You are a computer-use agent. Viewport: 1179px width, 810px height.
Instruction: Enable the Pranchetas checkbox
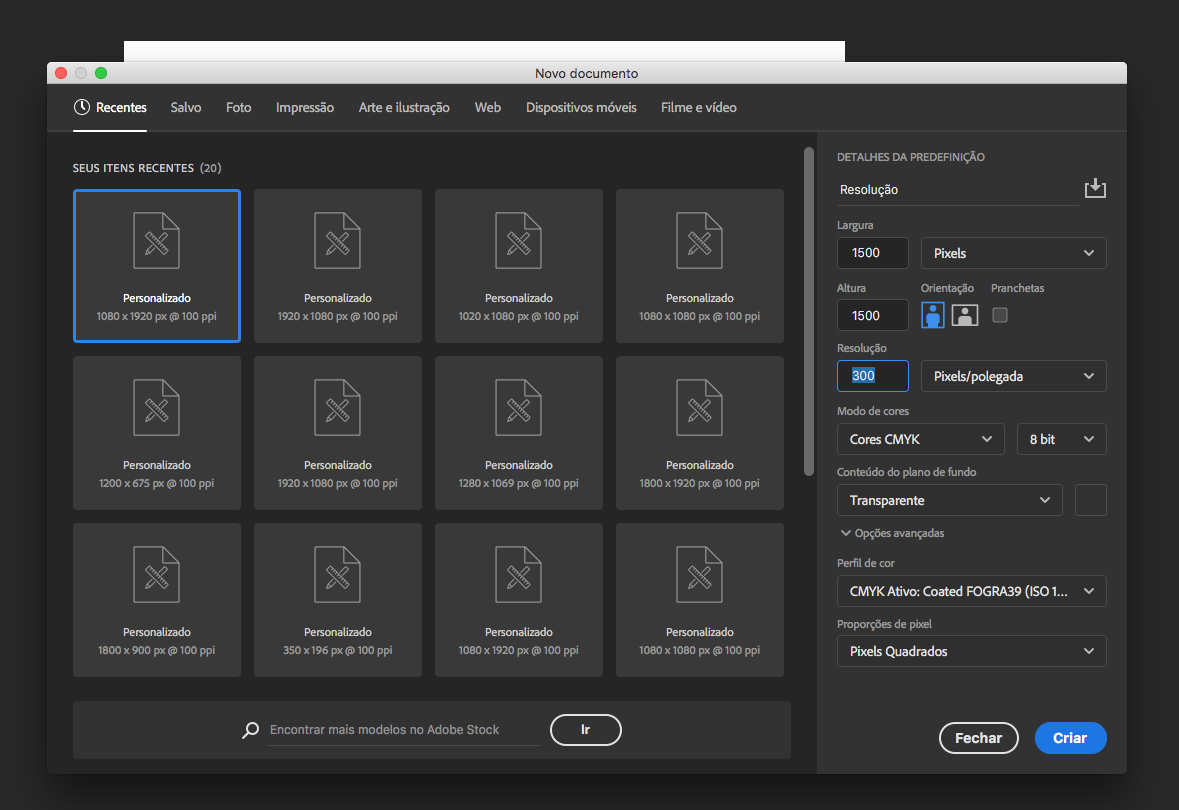click(999, 315)
